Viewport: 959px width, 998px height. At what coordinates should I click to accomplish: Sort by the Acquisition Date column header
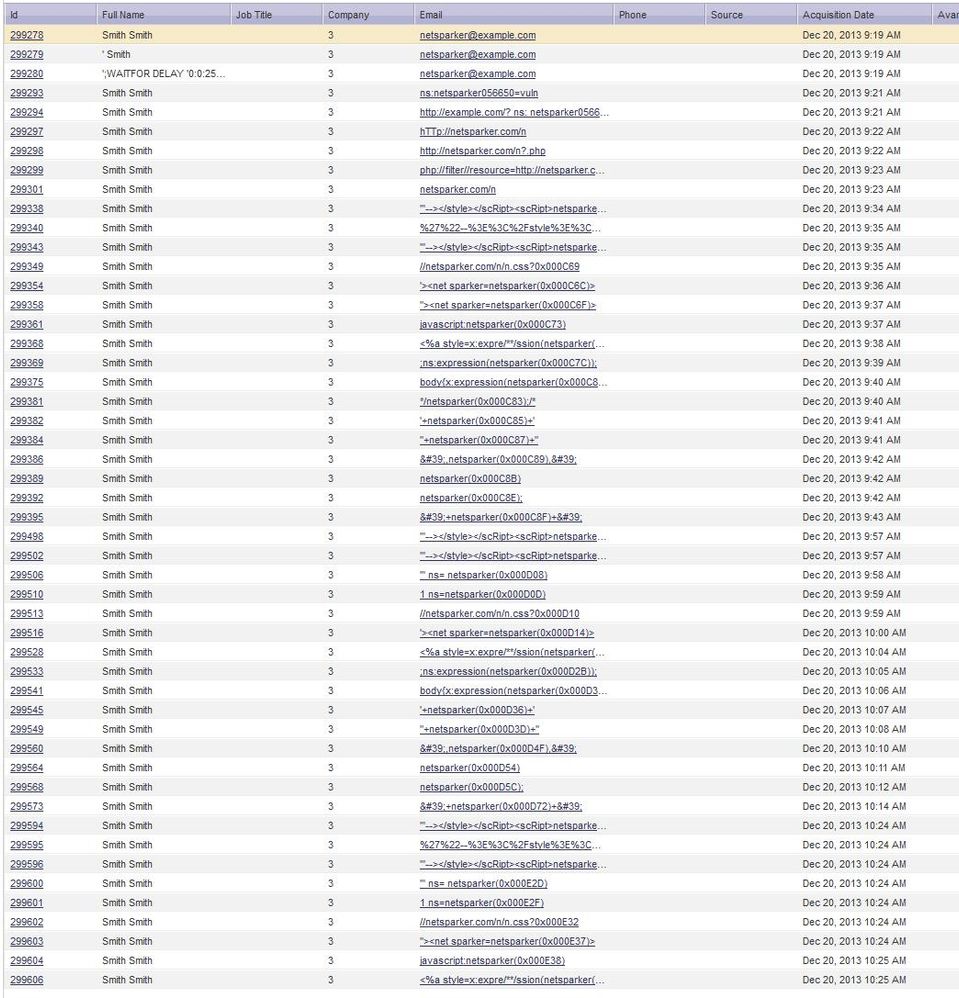tap(837, 15)
